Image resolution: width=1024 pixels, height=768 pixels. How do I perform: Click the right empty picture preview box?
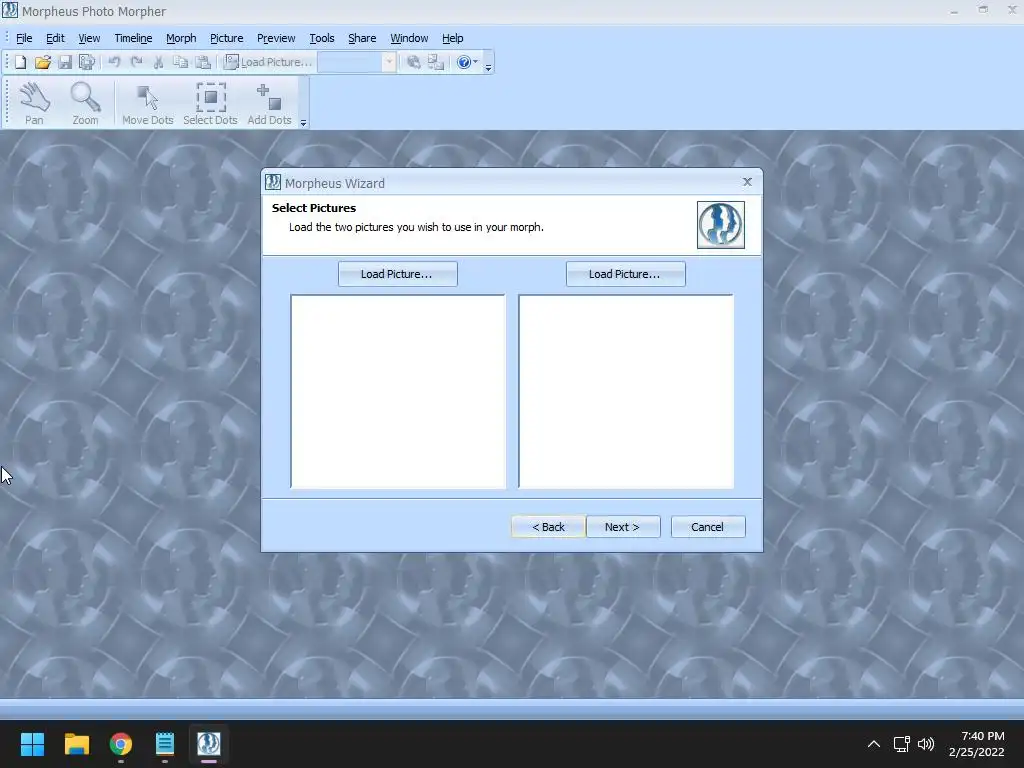[626, 391]
